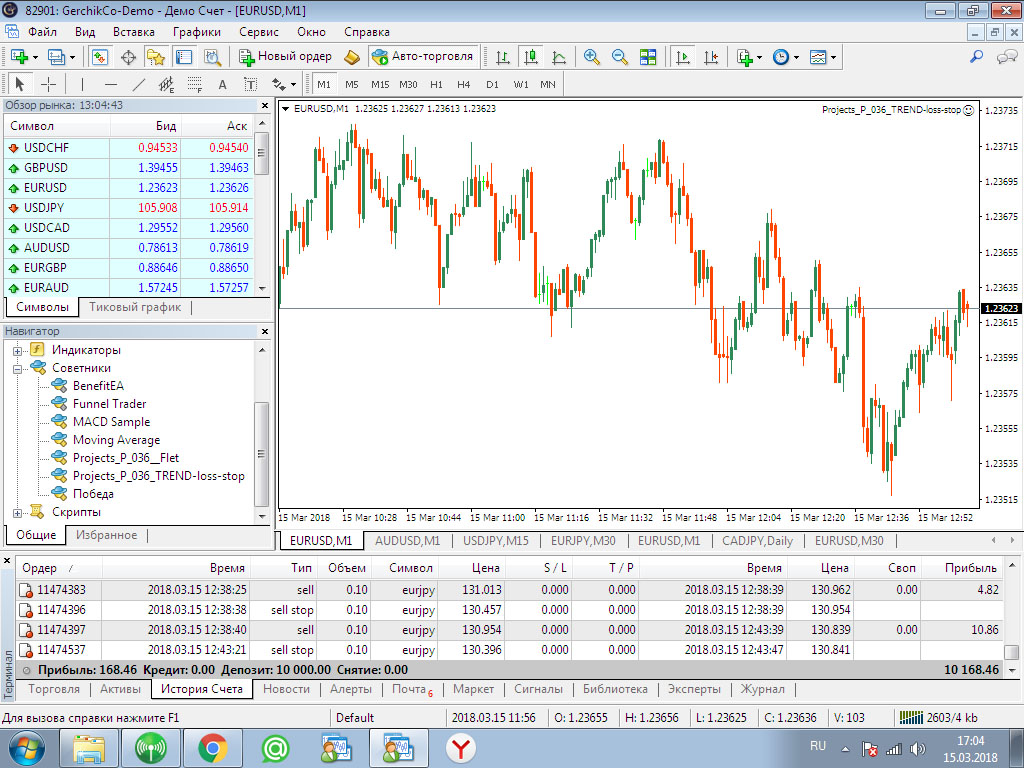Select the Text 'A' drawing tool
Screen dimensions: 1024x768
tap(222, 84)
